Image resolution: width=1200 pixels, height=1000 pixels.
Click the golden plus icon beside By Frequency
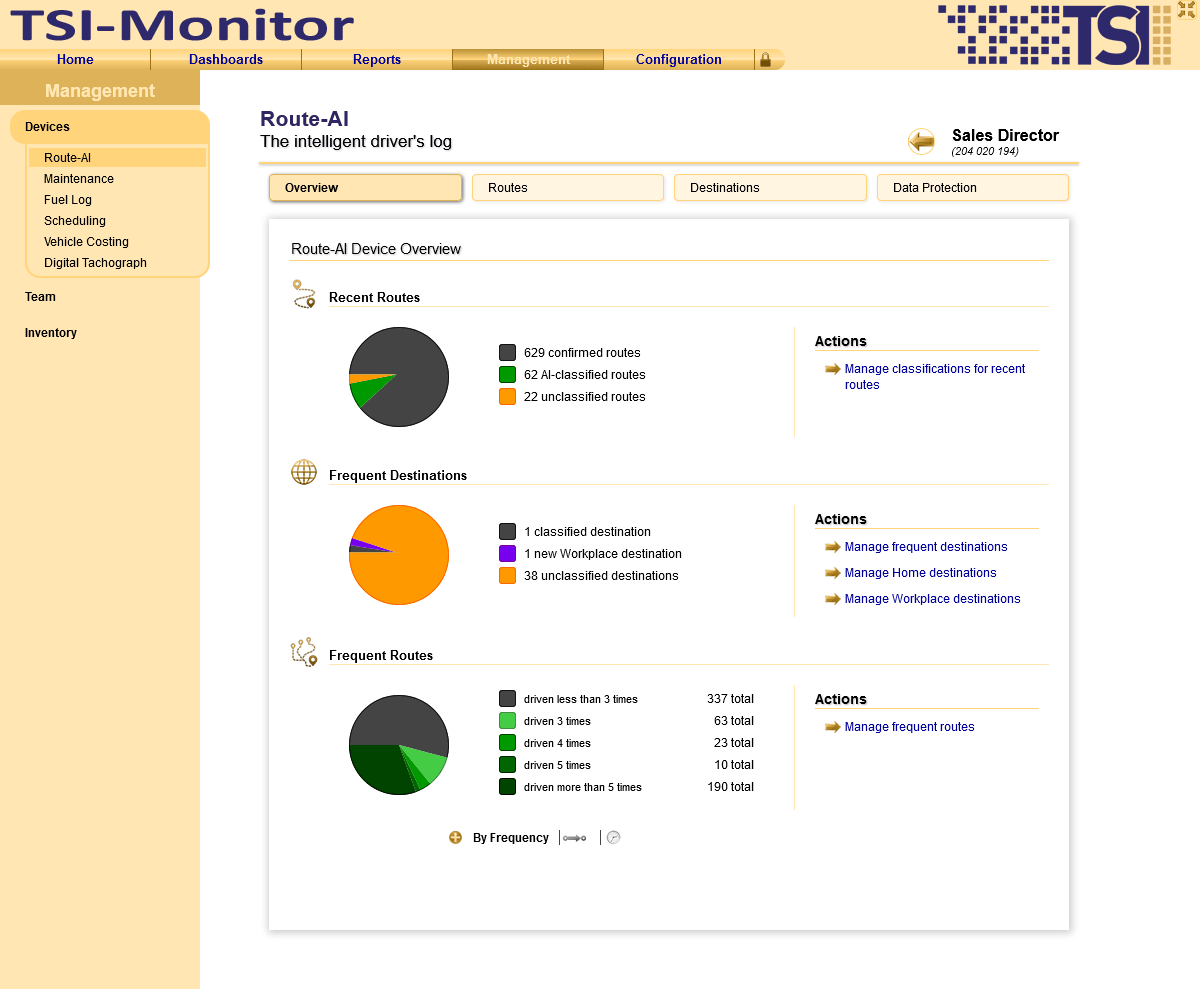click(x=456, y=838)
